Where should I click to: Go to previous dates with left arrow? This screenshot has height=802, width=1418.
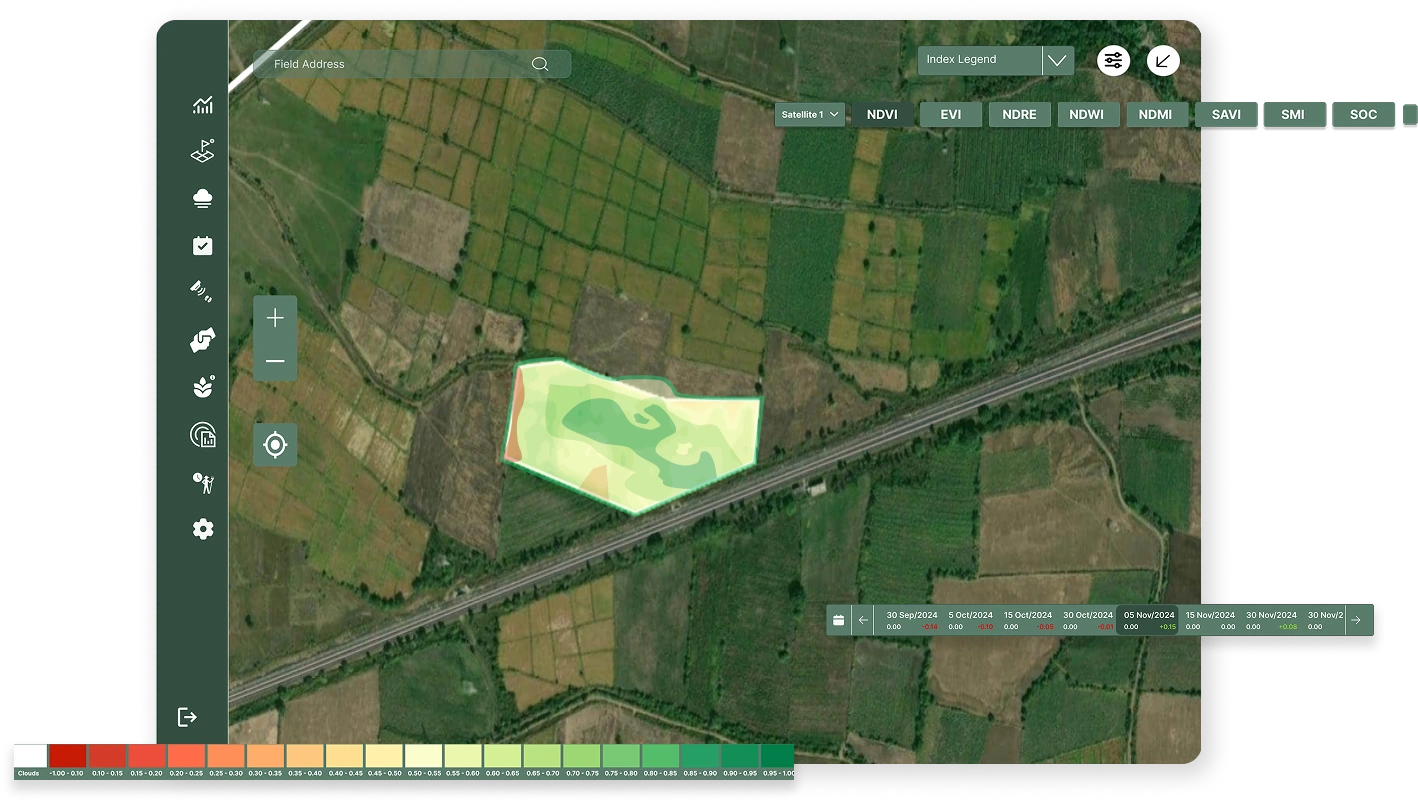click(x=863, y=620)
